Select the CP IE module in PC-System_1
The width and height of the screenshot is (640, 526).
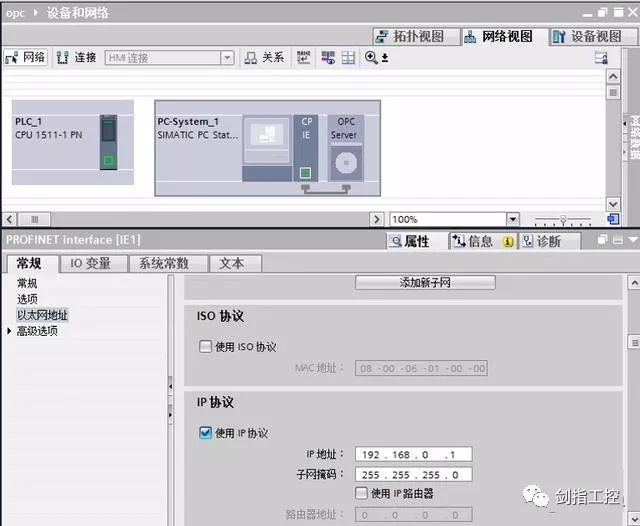click(306, 148)
